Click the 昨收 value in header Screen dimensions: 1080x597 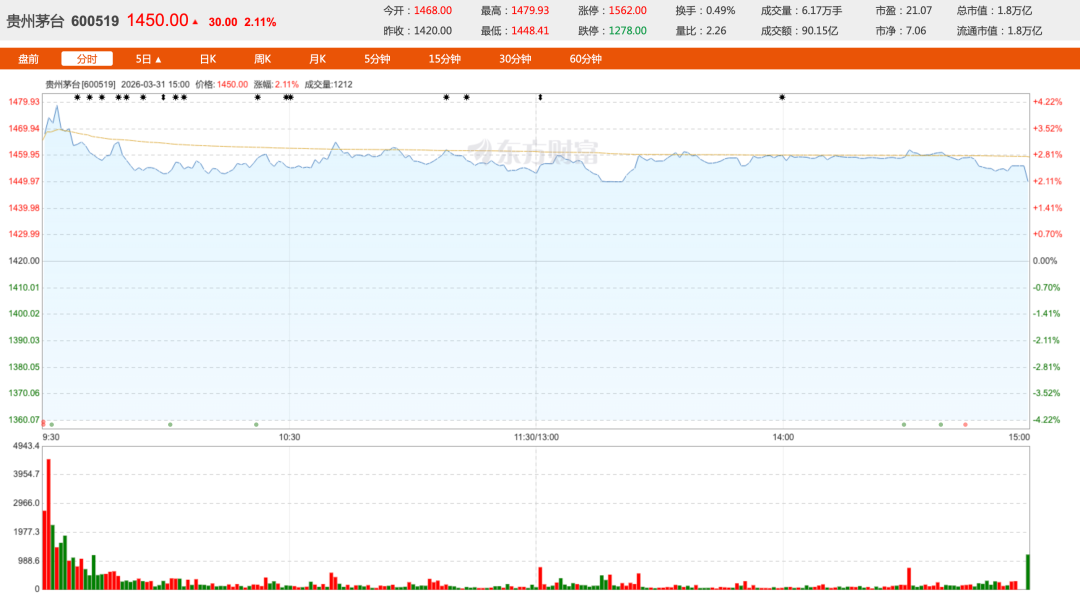[x=433, y=31]
